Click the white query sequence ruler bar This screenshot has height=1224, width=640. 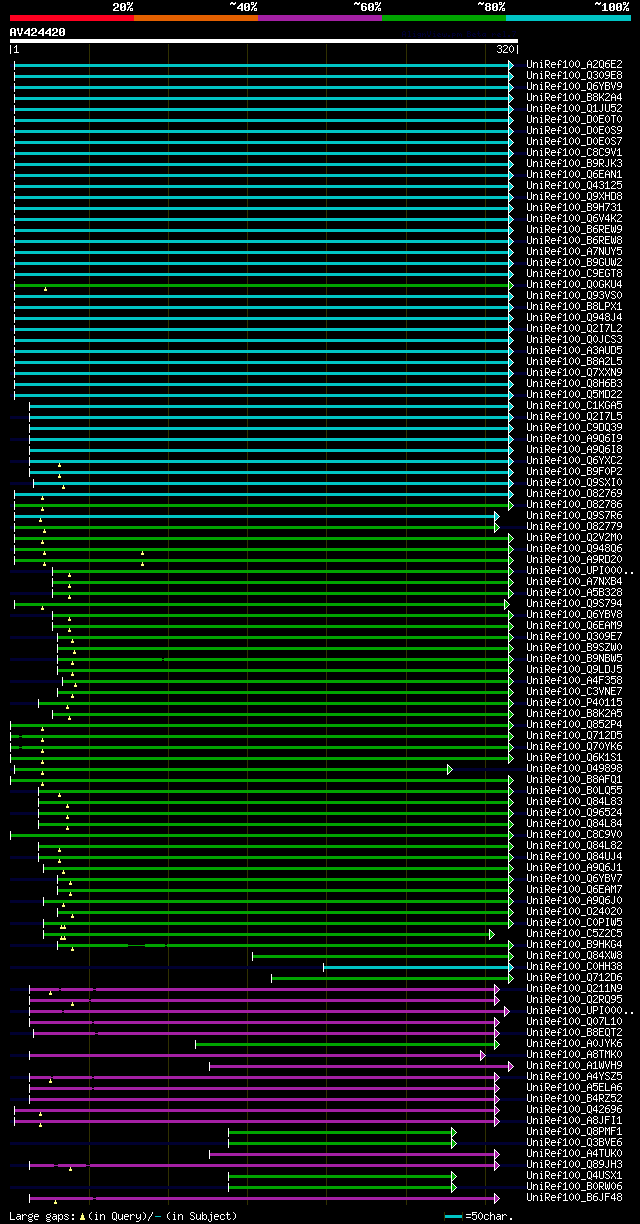pos(264,41)
